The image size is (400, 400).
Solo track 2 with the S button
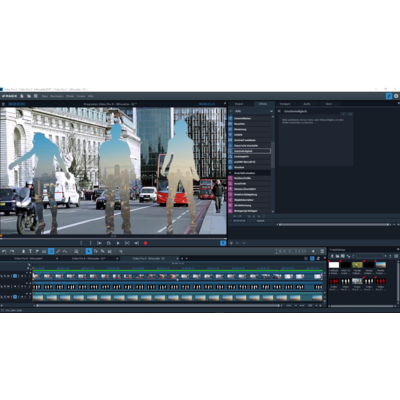coord(4,286)
